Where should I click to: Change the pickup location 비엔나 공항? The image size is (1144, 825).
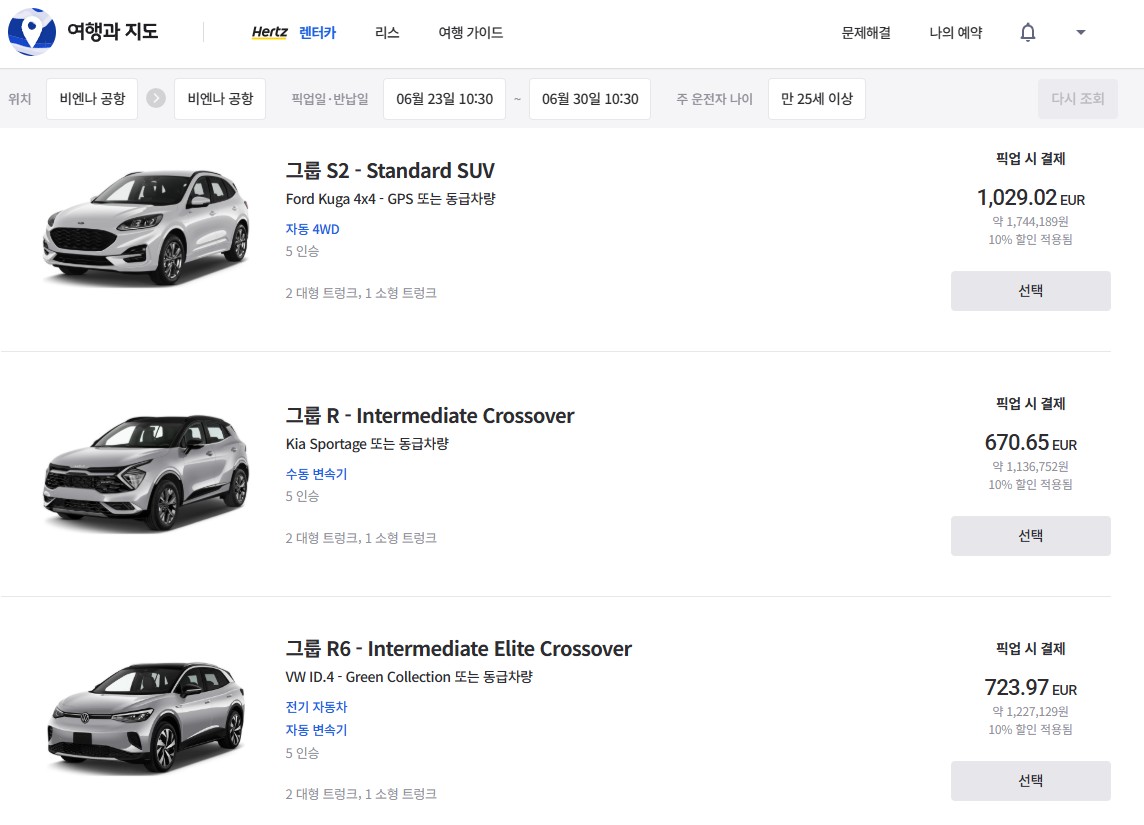(x=92, y=99)
